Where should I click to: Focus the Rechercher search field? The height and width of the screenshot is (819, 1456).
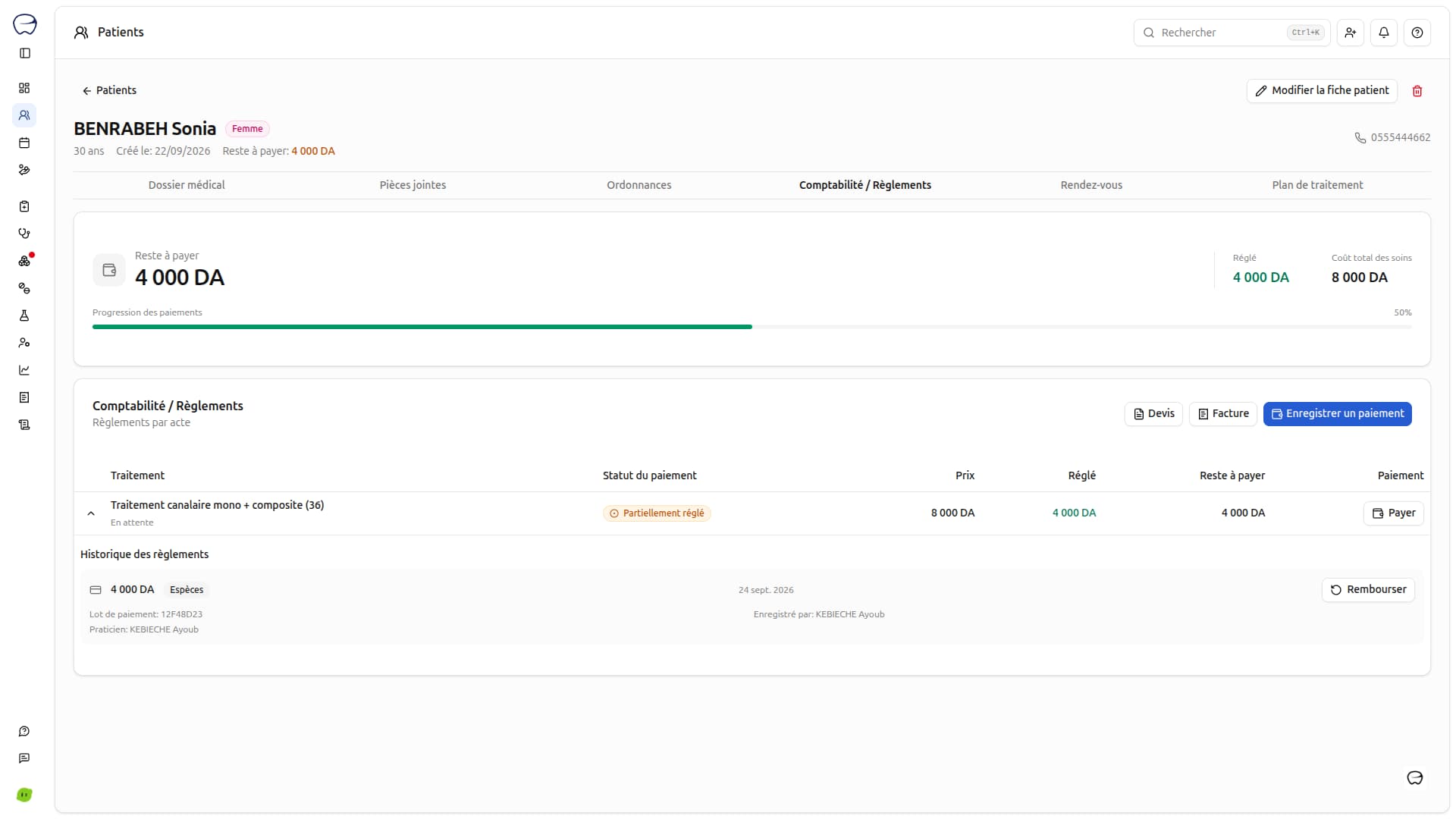pos(1232,33)
